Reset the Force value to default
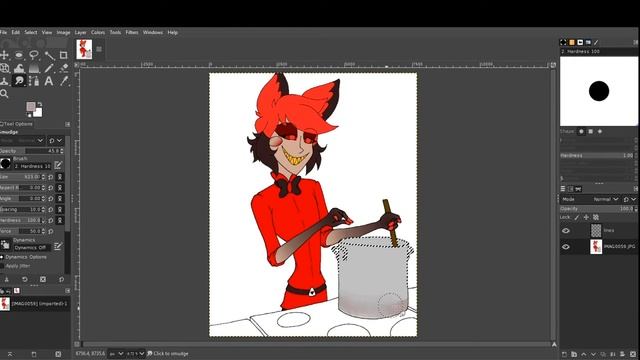The width and height of the screenshot is (640, 360). coord(51,231)
